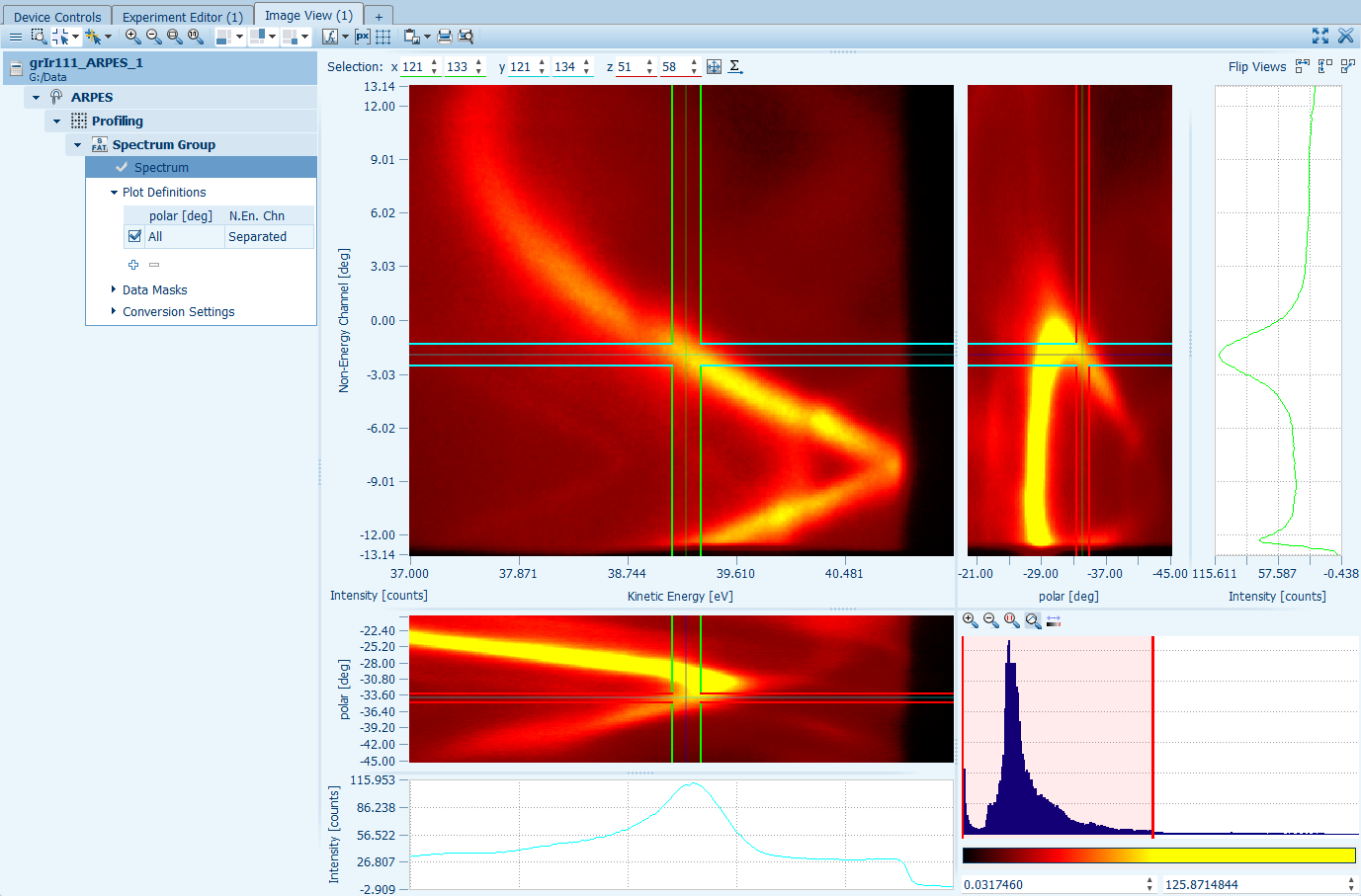Collapse the Spectrum Group tree node
Screen dimensions: 1361x896
point(78,144)
